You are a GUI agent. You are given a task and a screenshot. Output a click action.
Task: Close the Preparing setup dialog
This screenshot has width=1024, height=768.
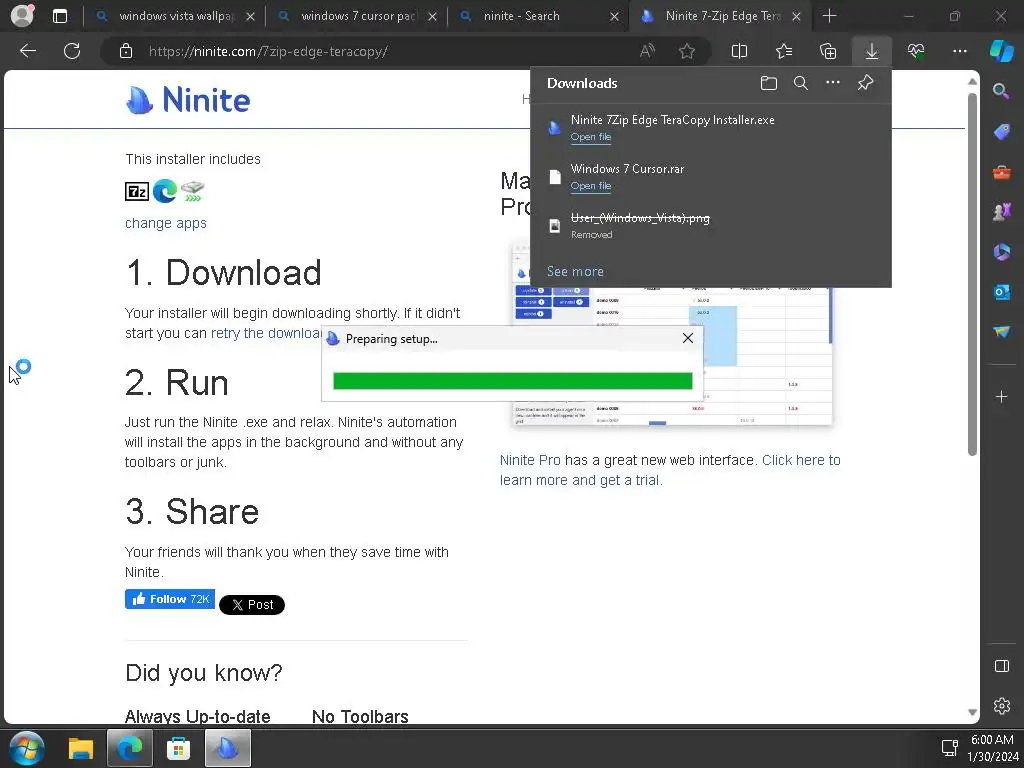[688, 338]
